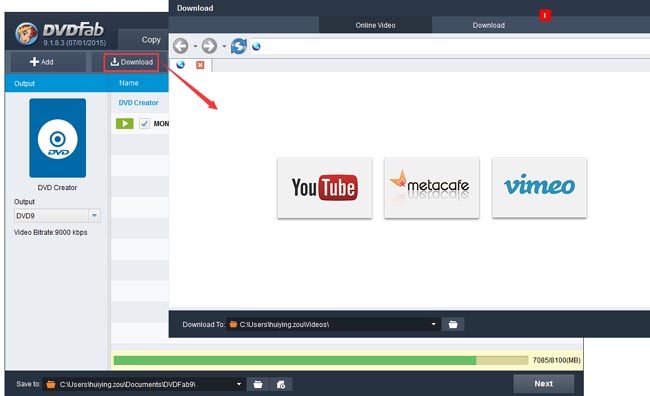Image resolution: width=650 pixels, height=396 pixels.
Task: Click the 7085/8100(MB) size readout
Action: [556, 360]
